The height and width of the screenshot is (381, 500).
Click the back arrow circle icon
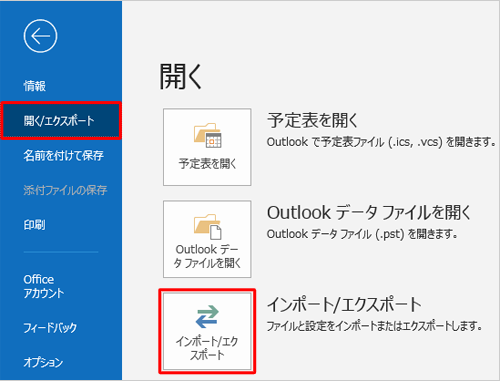coord(40,36)
